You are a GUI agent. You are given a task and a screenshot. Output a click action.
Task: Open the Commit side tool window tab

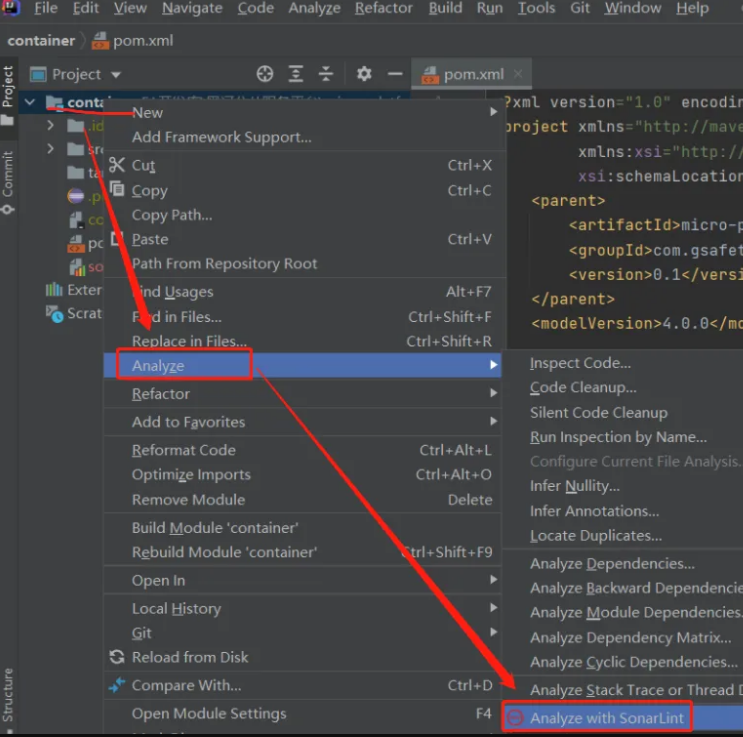point(8,182)
